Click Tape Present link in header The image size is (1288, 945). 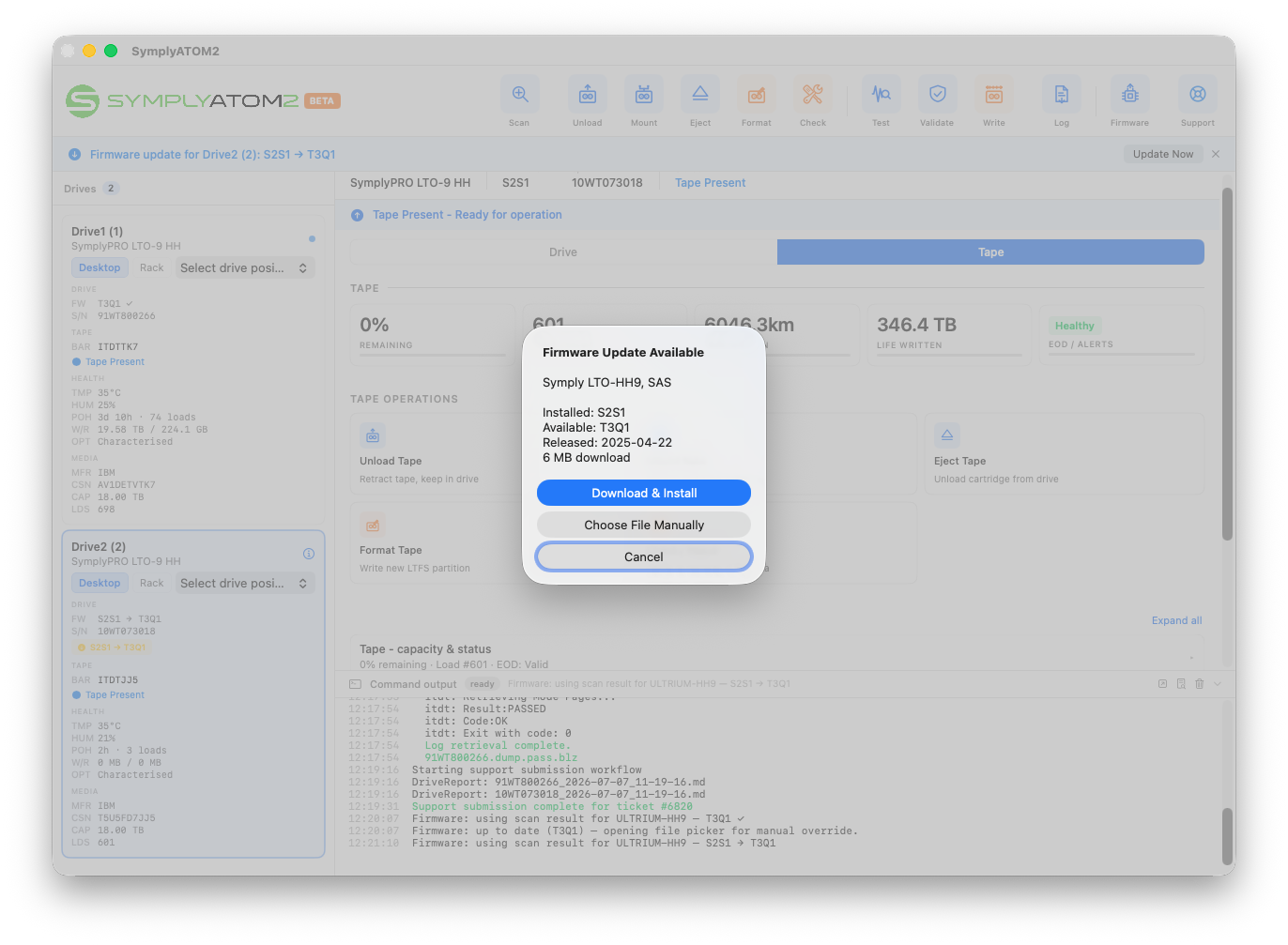coord(710,183)
